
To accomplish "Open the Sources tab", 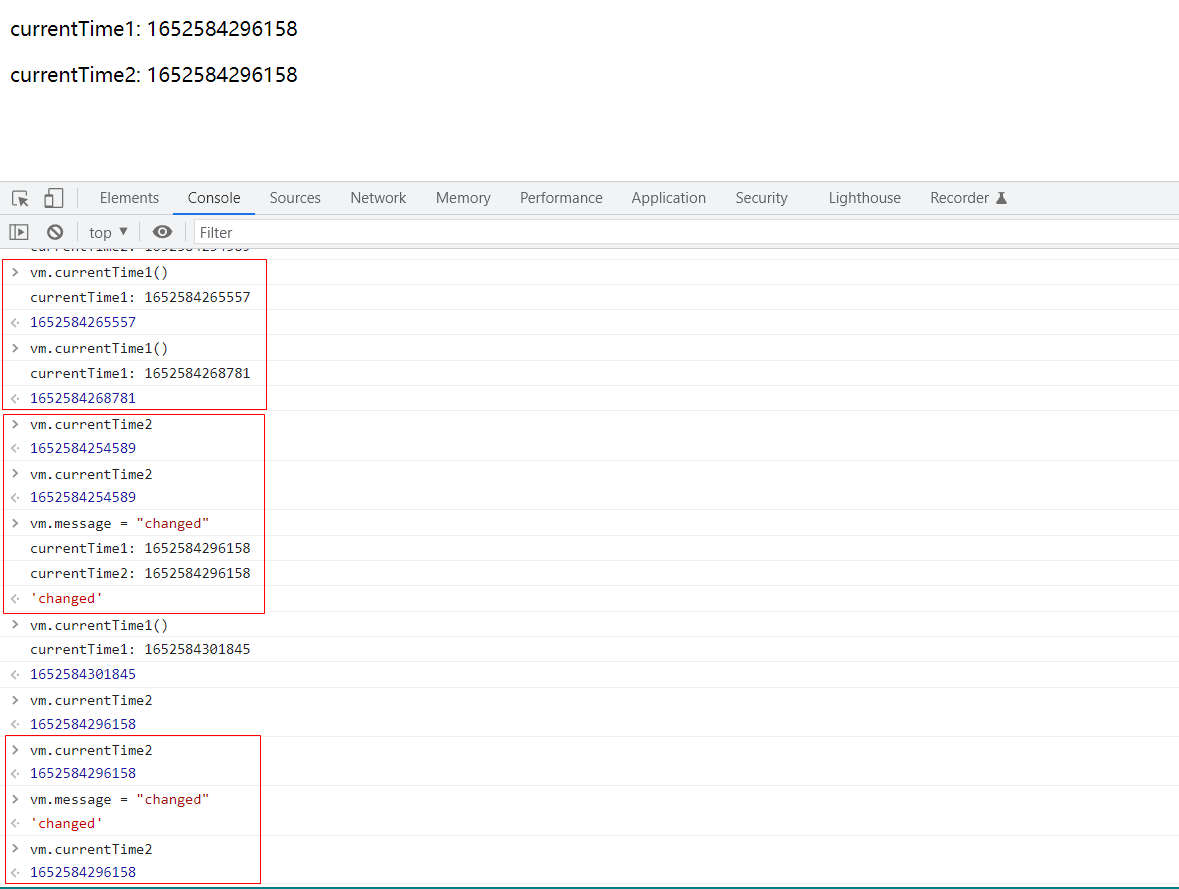I will [x=295, y=198].
